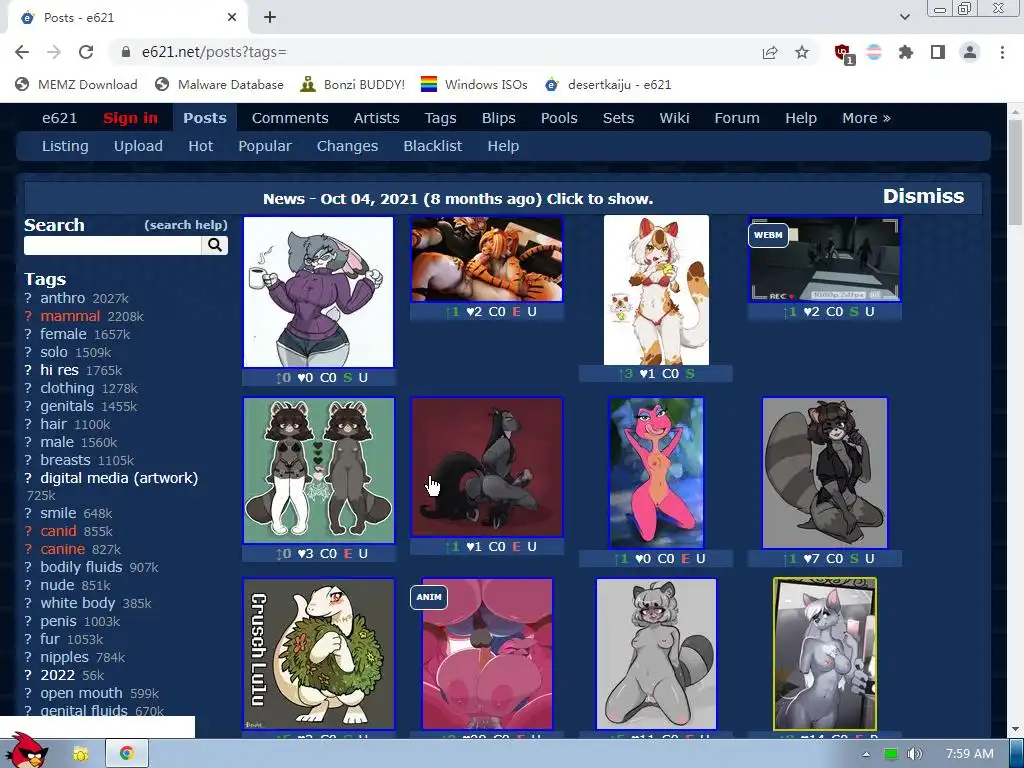Open the folder icon on taskbar
Viewport: 1024px width, 768px height.
81,754
